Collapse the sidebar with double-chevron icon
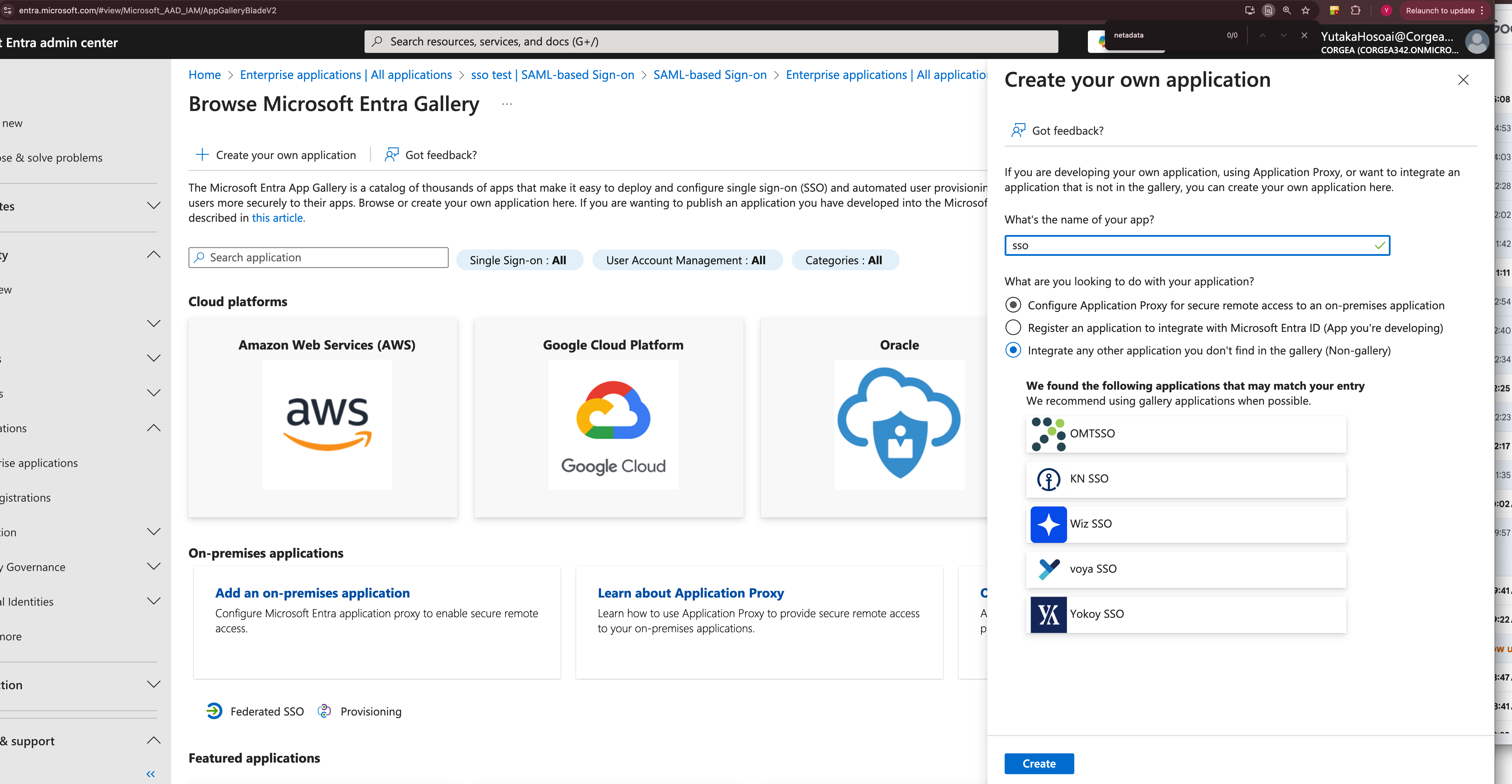Image resolution: width=1512 pixels, height=784 pixels. click(x=150, y=774)
